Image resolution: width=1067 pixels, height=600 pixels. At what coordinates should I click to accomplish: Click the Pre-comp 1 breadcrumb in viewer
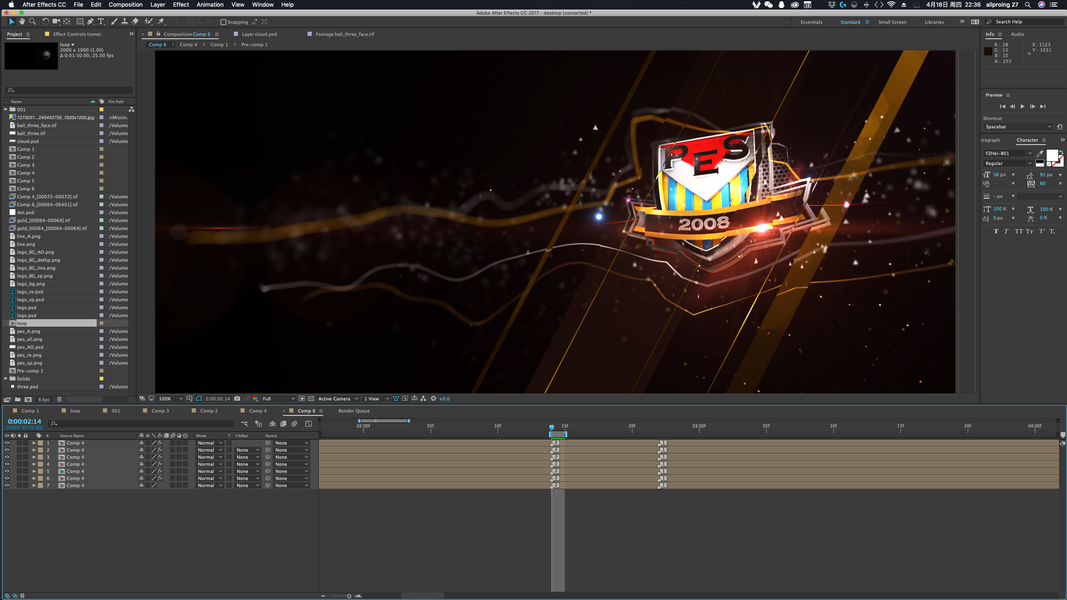[254, 44]
